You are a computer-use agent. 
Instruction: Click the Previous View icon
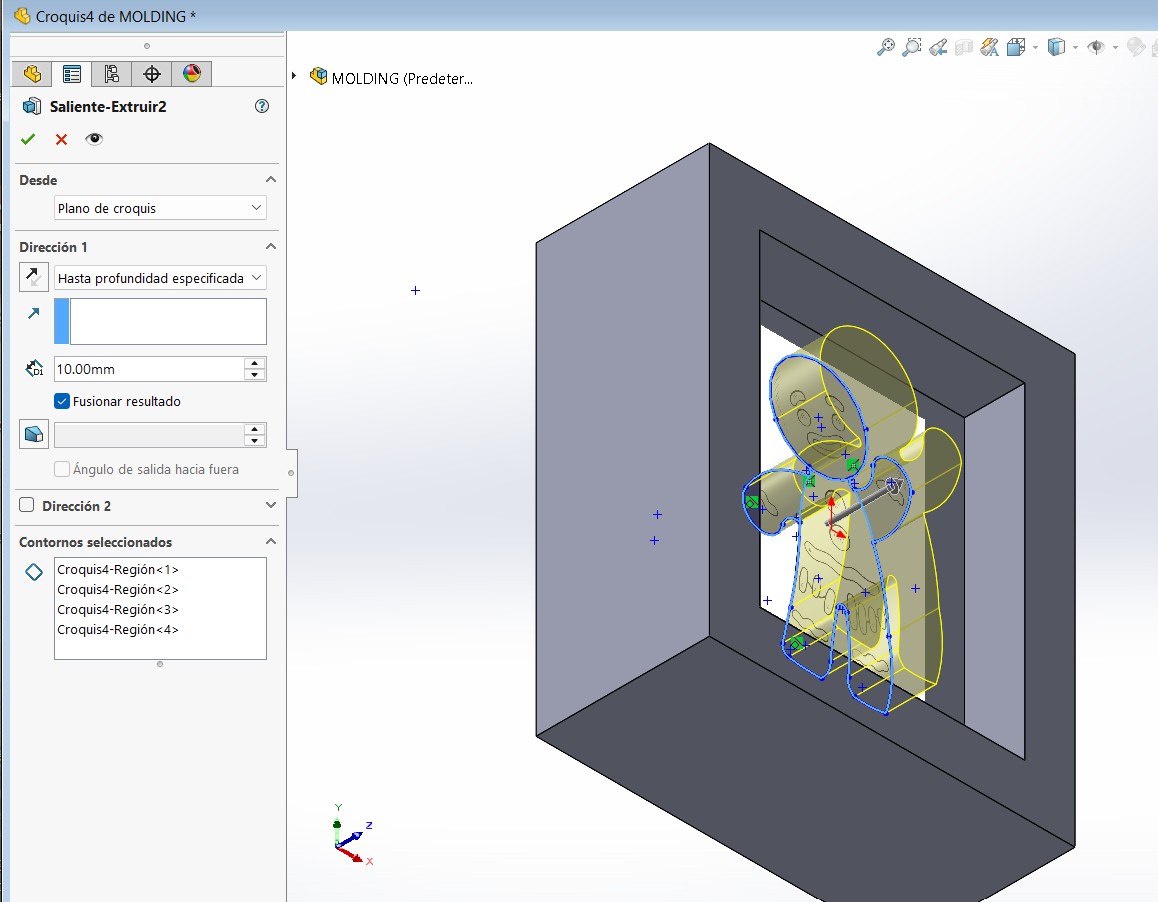point(939,48)
